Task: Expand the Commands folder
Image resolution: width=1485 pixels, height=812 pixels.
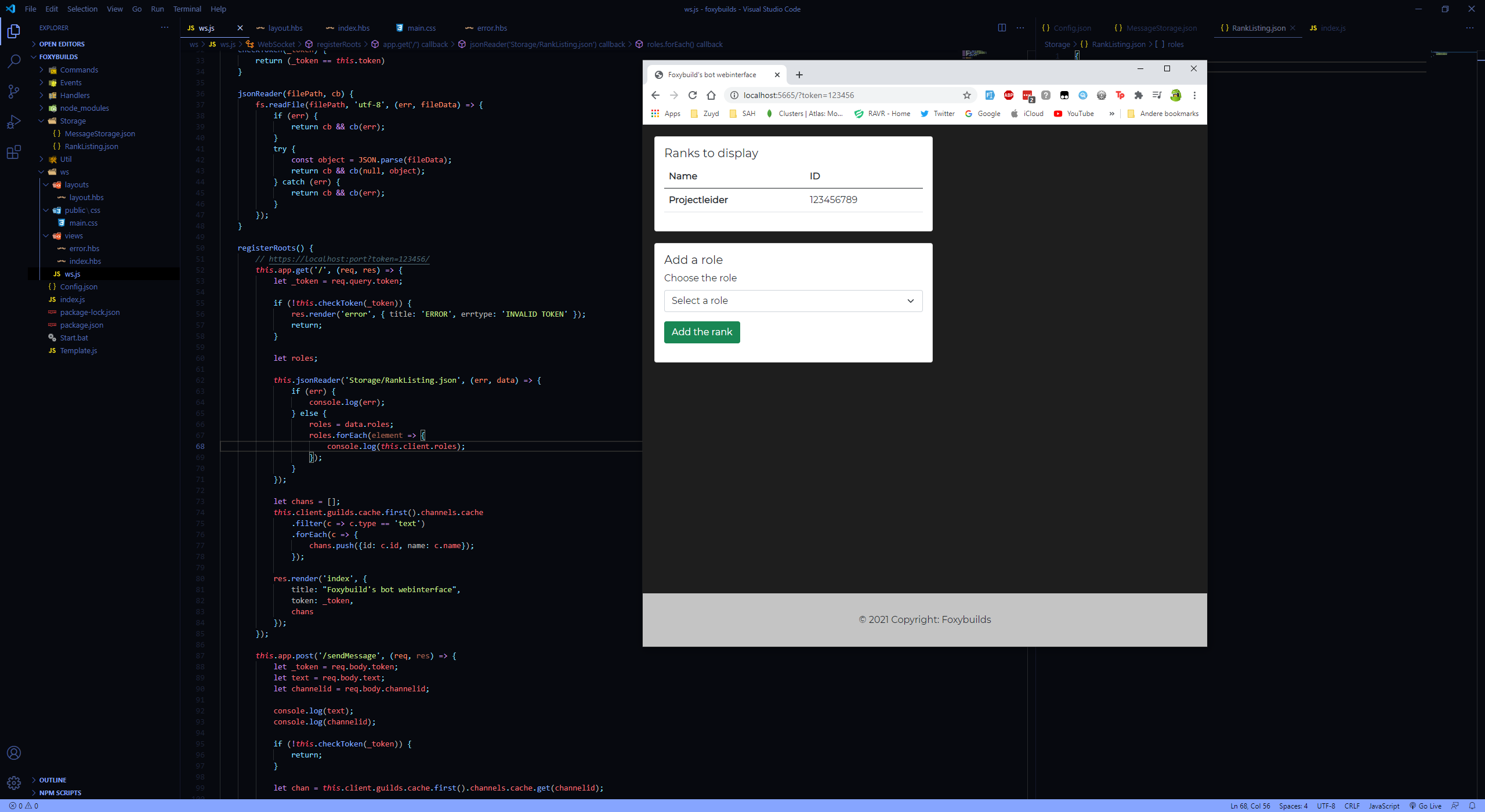Action: pos(79,70)
